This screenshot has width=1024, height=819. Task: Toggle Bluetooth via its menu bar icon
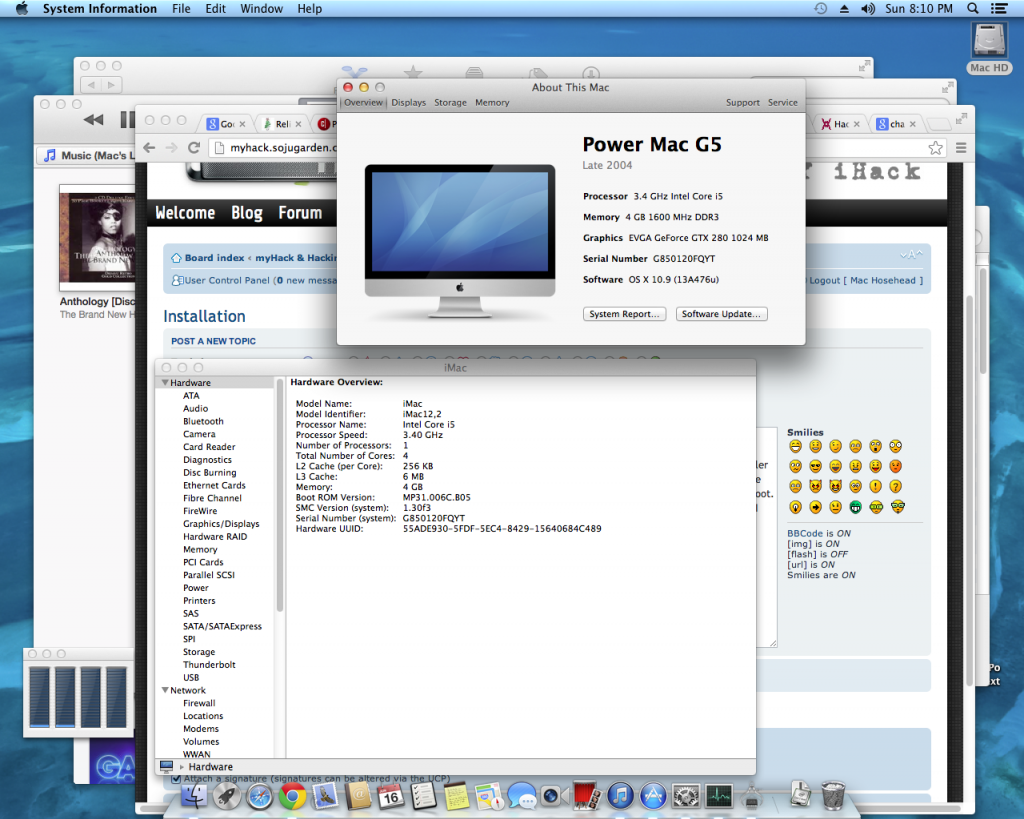(845, 8)
